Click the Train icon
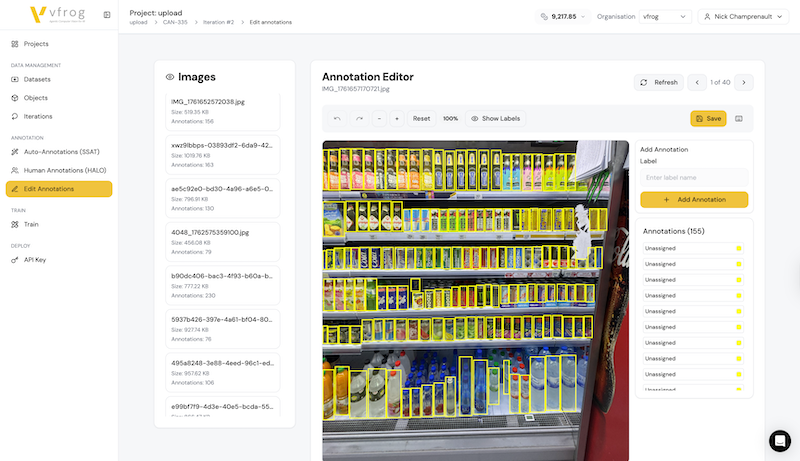800x461 pixels. 15,224
